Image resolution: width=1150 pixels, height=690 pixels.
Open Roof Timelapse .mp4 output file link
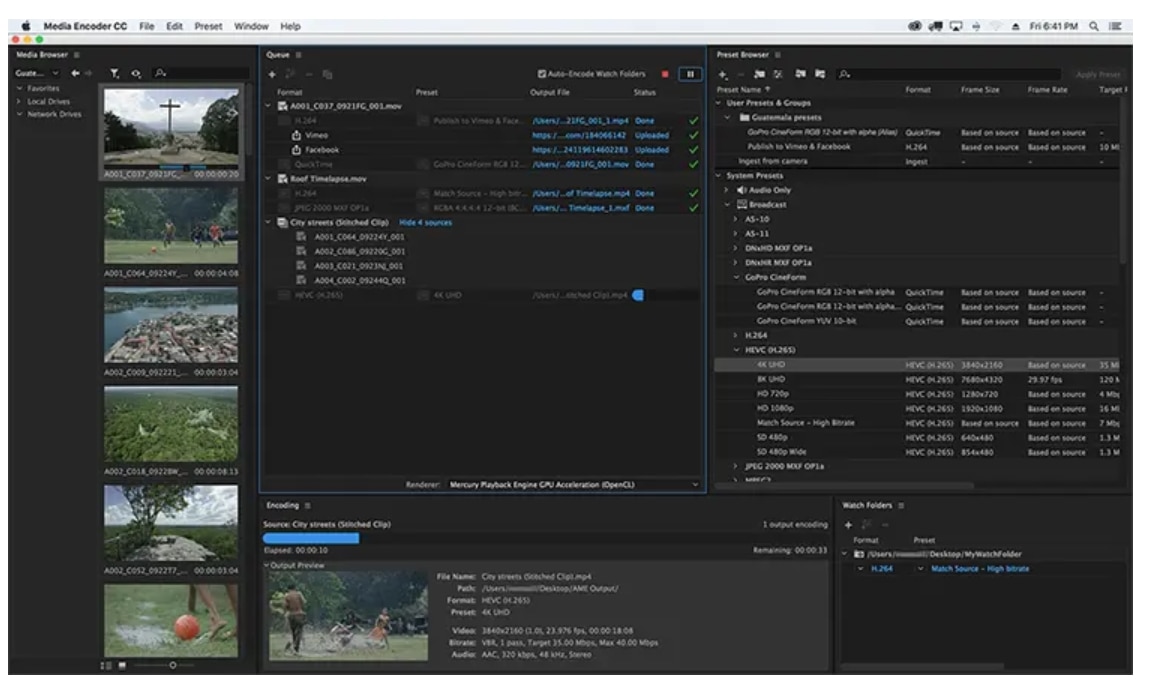tap(581, 194)
